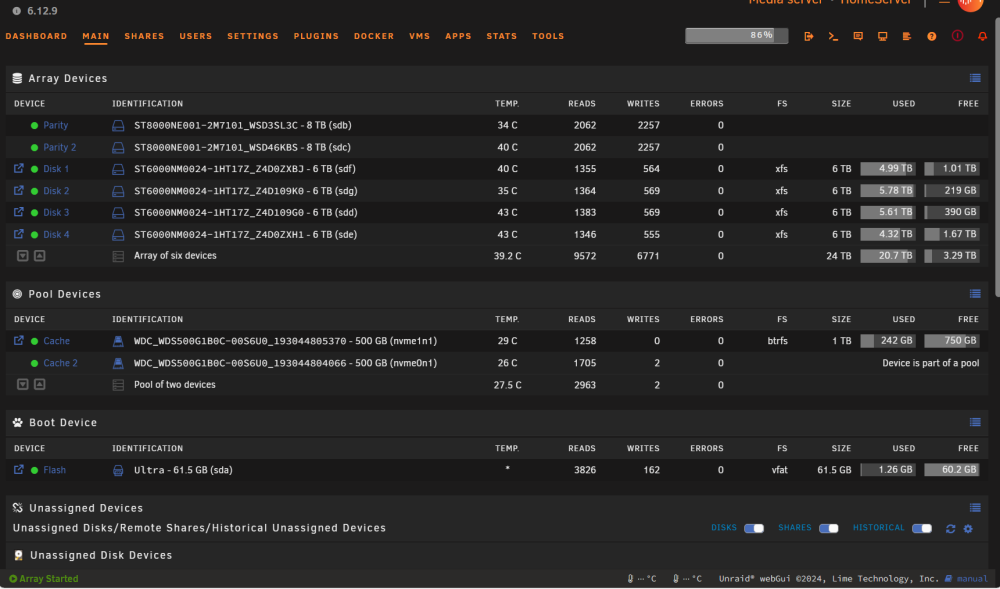Image resolution: width=1000 pixels, height=589 pixels.
Task: Switch to the SHARES tab
Action: [x=144, y=36]
